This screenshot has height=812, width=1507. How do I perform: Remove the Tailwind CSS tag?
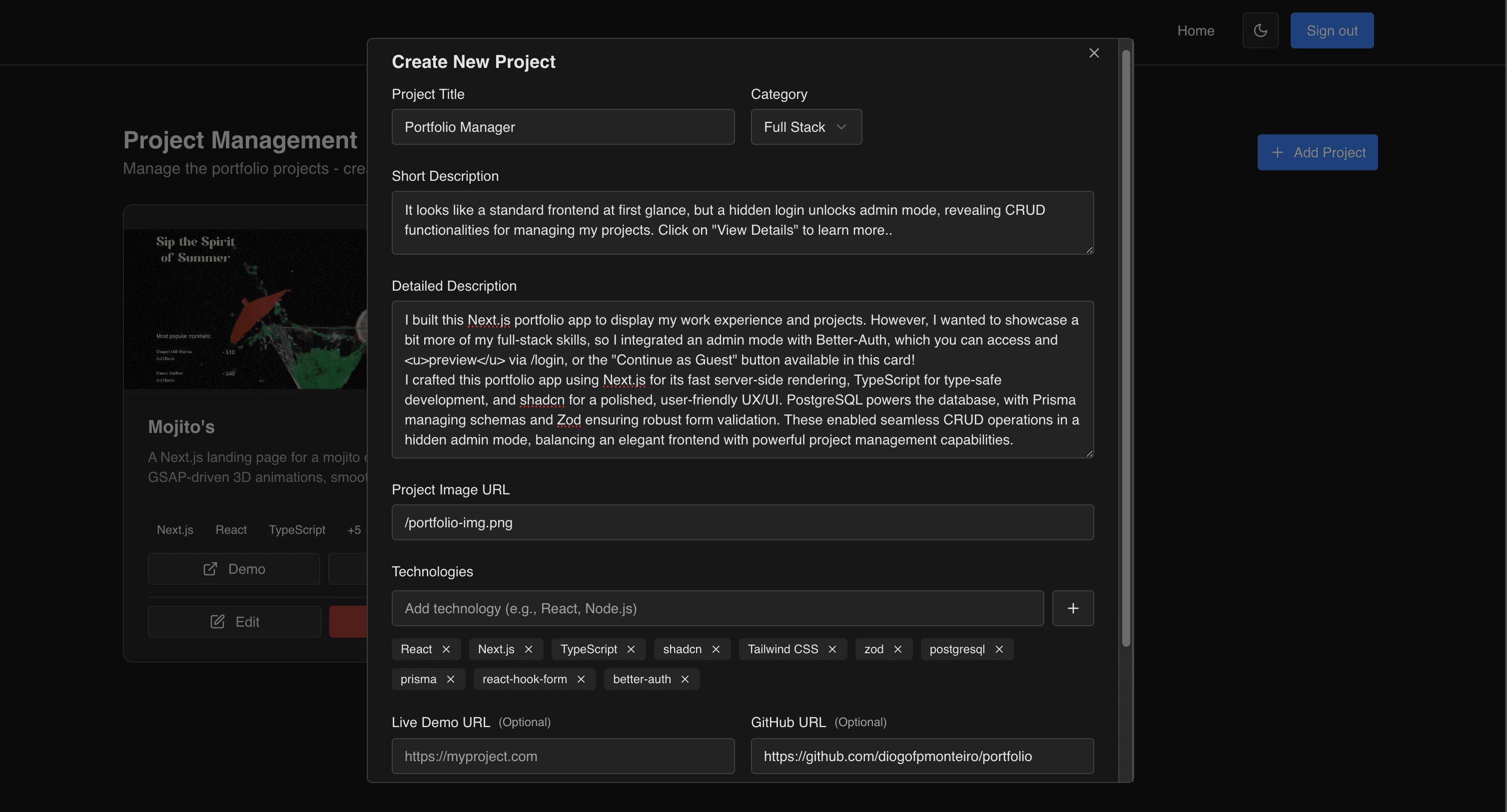(x=832, y=649)
